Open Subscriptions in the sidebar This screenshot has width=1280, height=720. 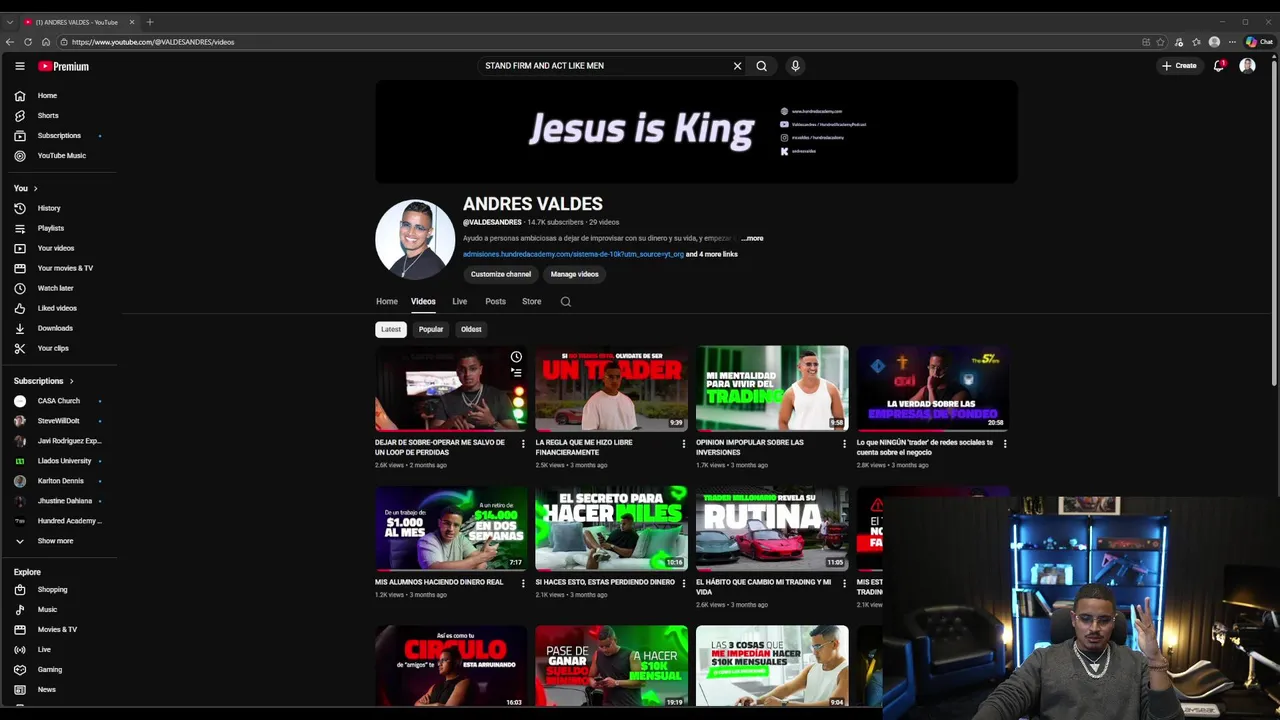(x=59, y=136)
